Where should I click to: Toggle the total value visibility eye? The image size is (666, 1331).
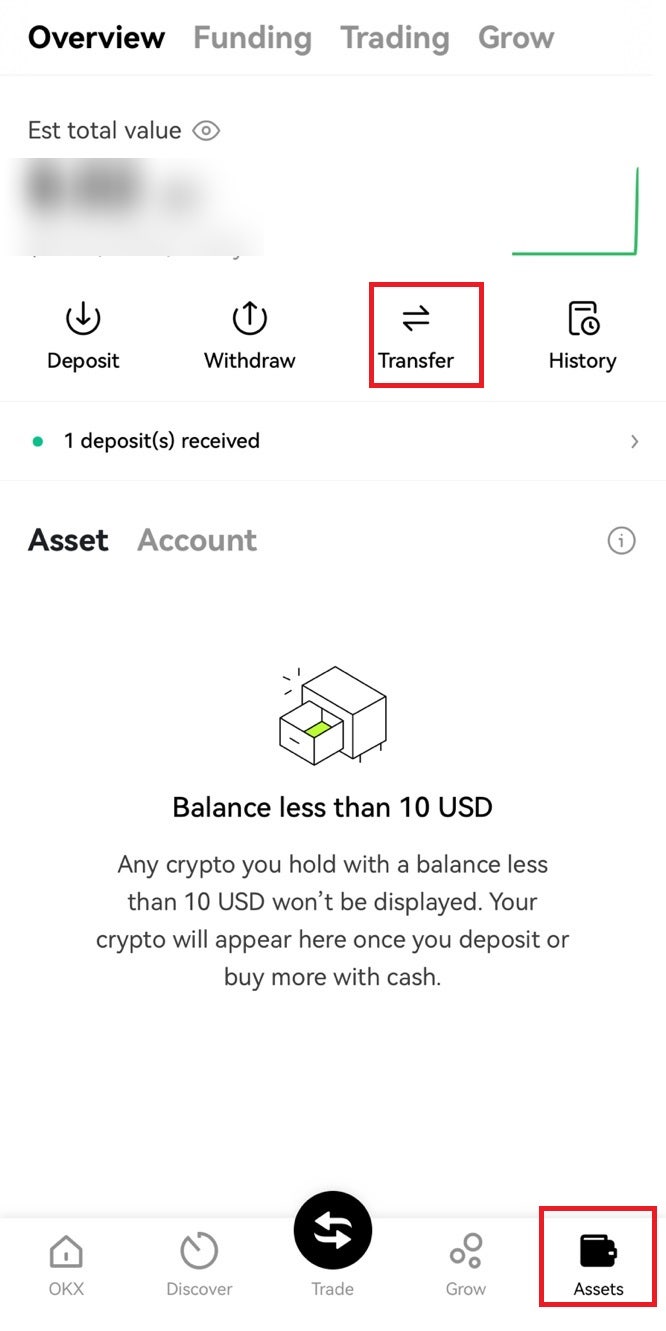point(206,131)
